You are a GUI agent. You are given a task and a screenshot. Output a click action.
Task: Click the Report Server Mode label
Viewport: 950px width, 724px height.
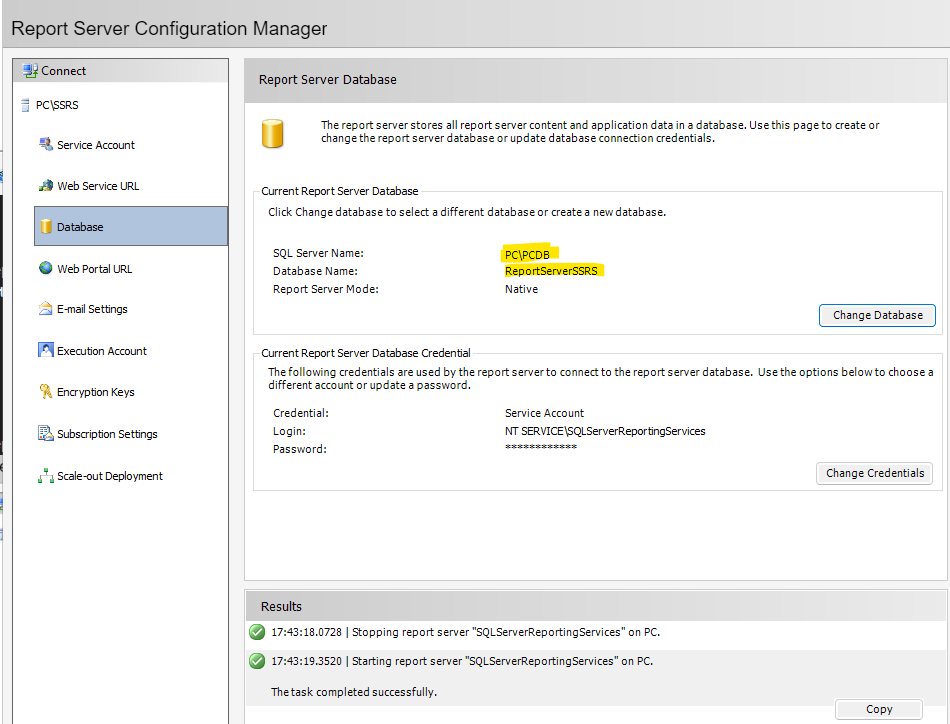[x=325, y=289]
